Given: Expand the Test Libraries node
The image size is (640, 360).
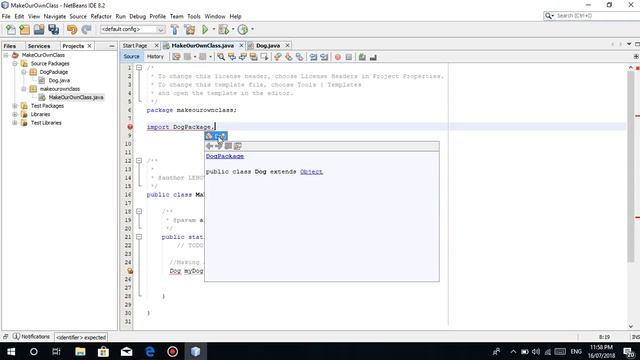Looking at the screenshot, I should [15, 123].
